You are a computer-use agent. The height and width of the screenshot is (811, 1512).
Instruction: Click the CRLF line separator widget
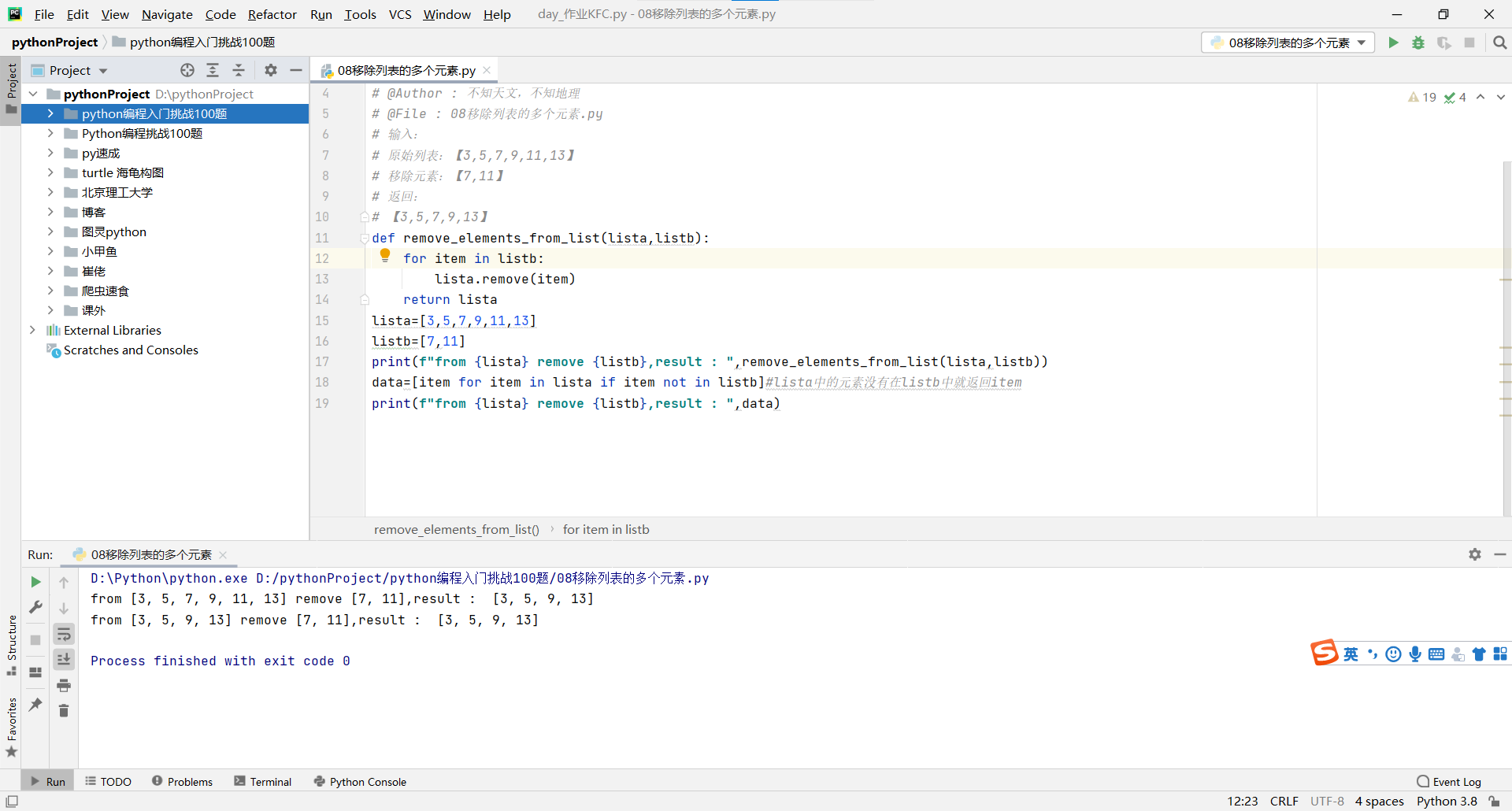click(1284, 801)
